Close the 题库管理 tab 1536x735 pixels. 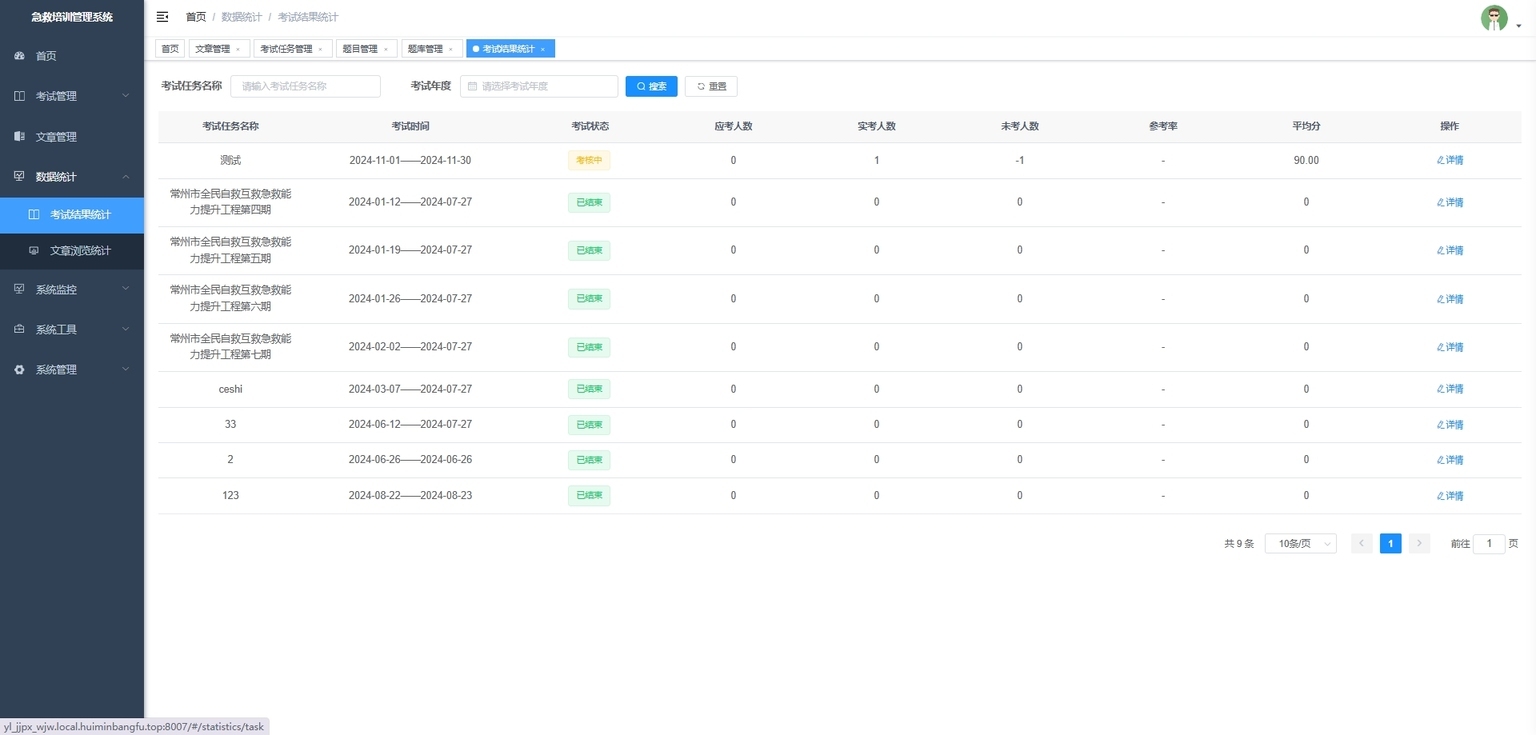click(450, 49)
